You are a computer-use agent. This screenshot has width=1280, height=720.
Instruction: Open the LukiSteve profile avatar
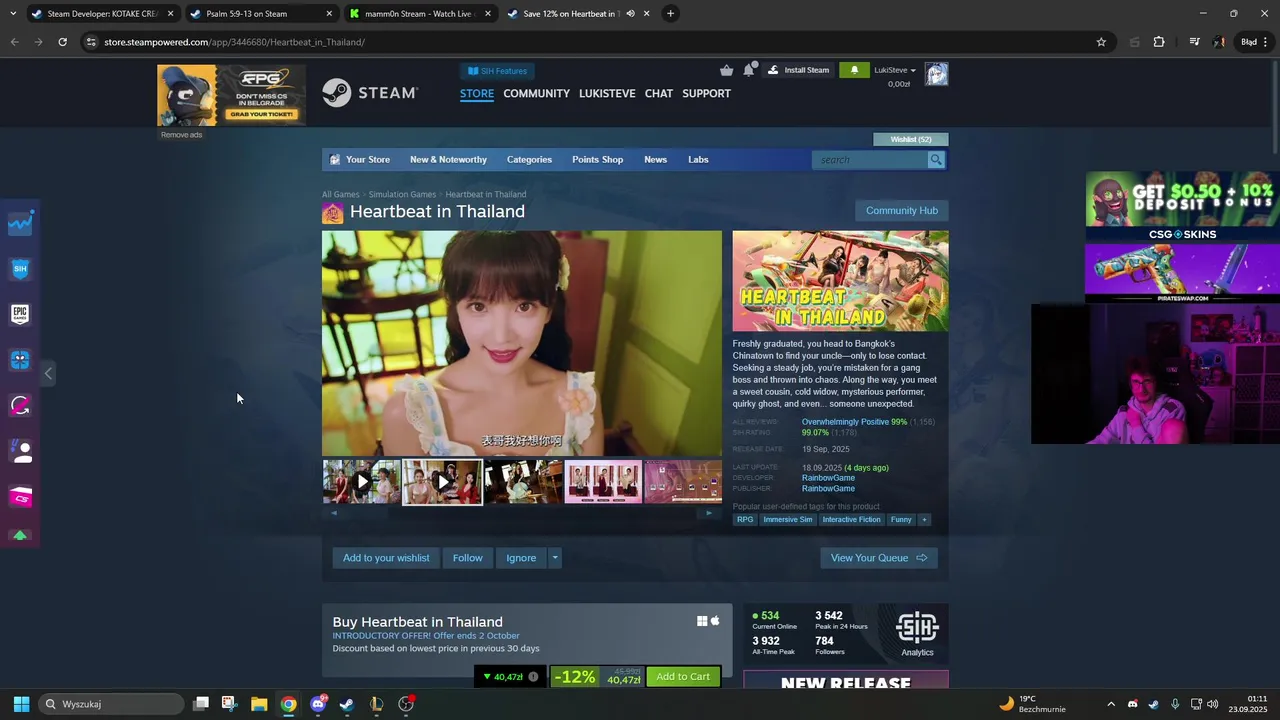[936, 74]
